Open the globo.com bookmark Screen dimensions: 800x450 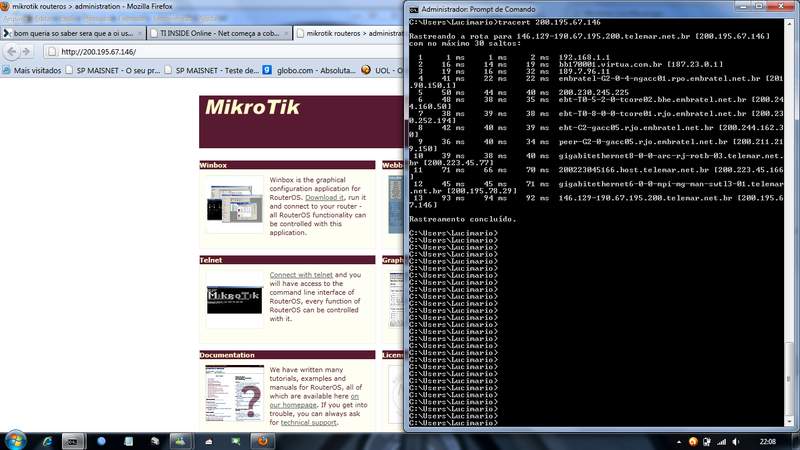coord(309,70)
